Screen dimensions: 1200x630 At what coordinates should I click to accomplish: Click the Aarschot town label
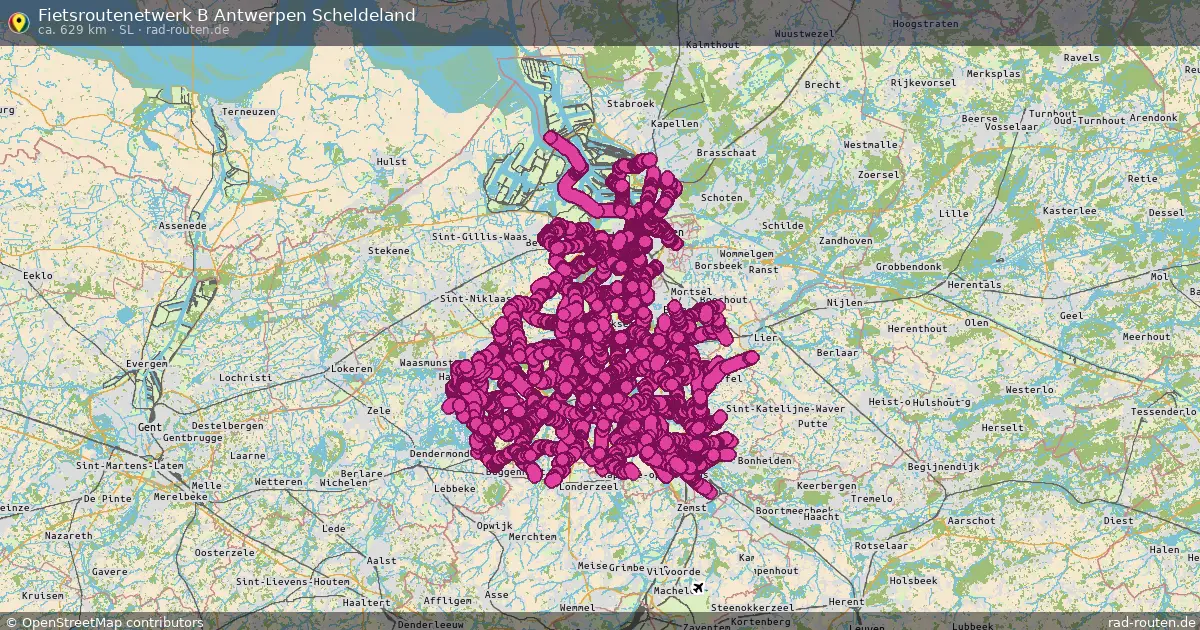tap(971, 521)
